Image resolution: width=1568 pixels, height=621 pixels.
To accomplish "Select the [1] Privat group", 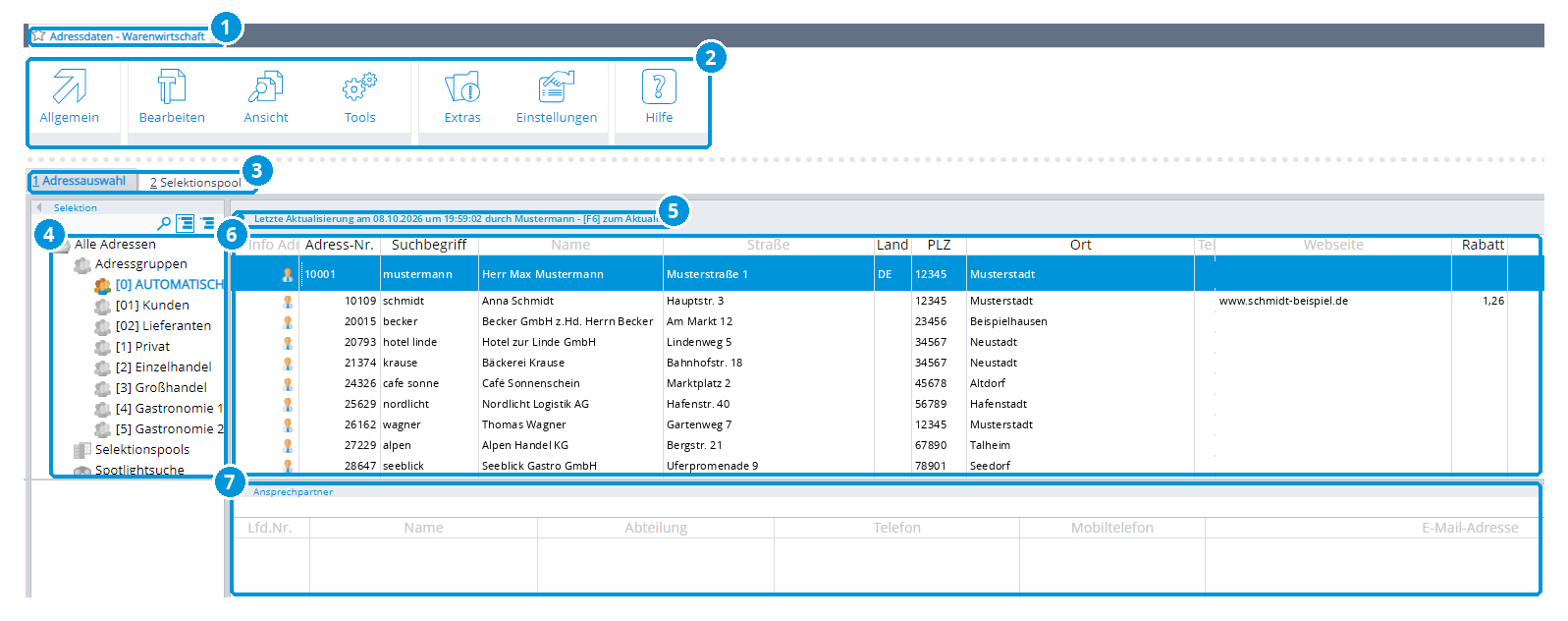I will pos(142,347).
